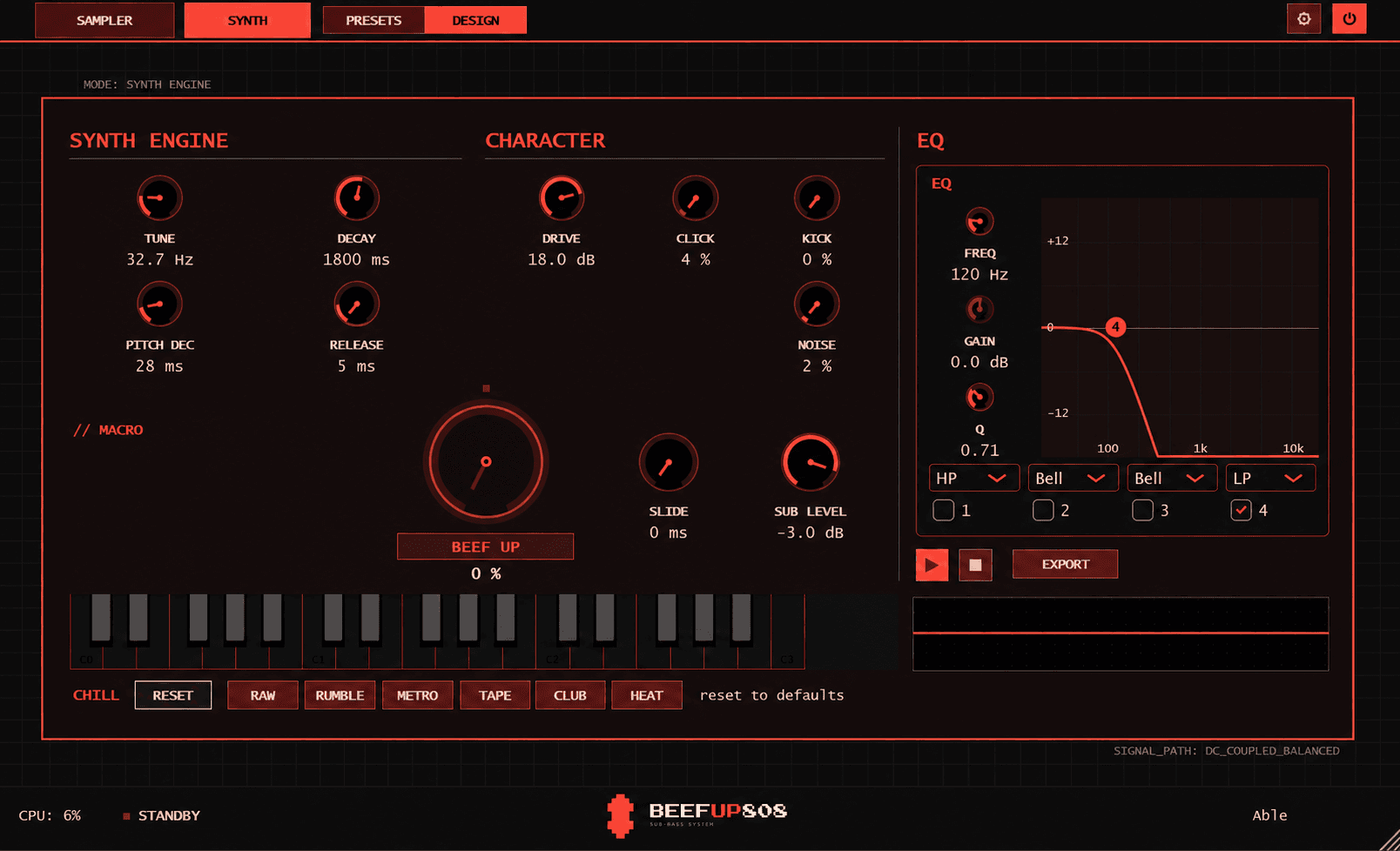This screenshot has width=1400, height=851.
Task: Open the DESIGN tab
Action: (475, 20)
